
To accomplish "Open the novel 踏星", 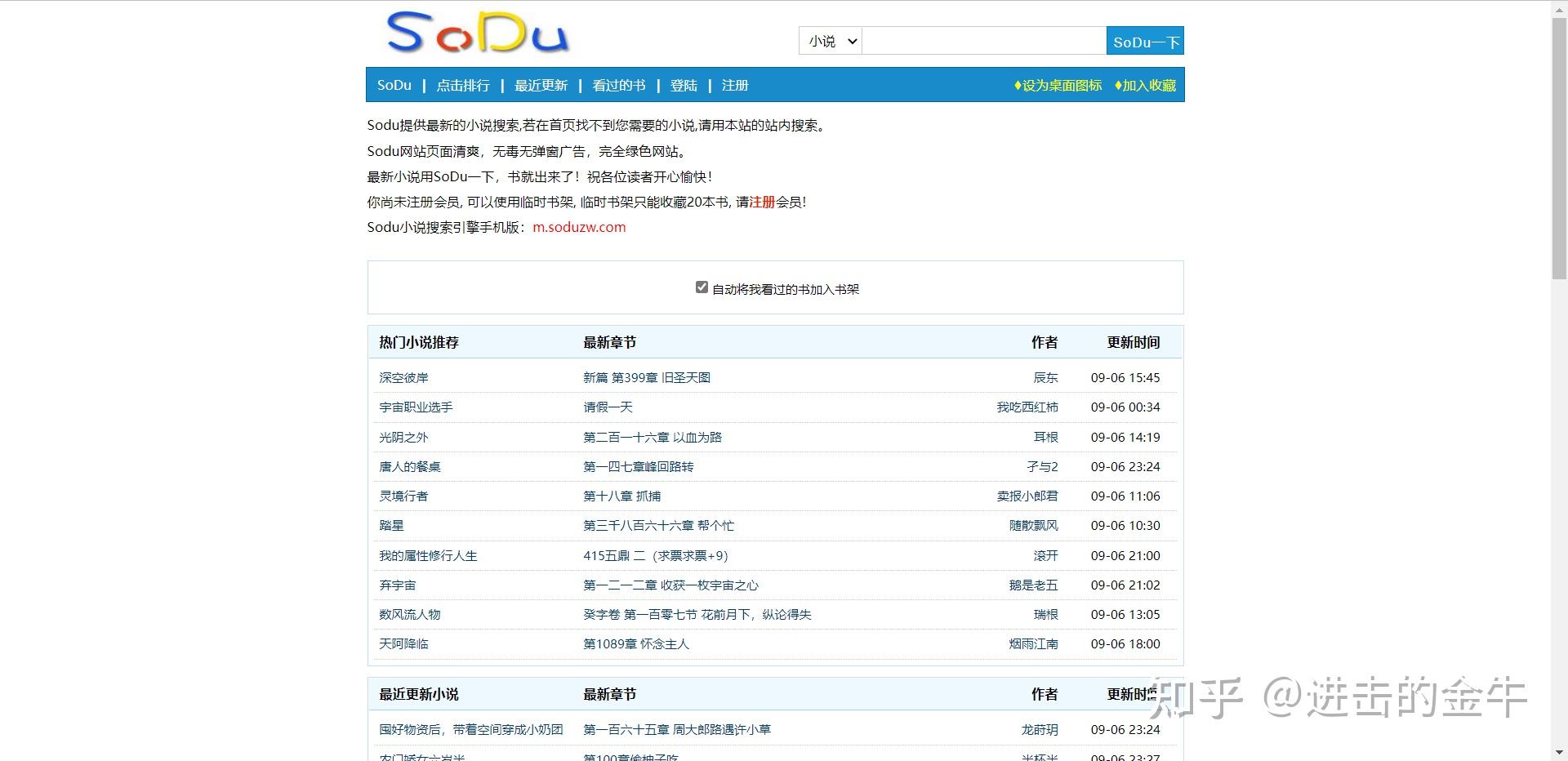I will 391,525.
